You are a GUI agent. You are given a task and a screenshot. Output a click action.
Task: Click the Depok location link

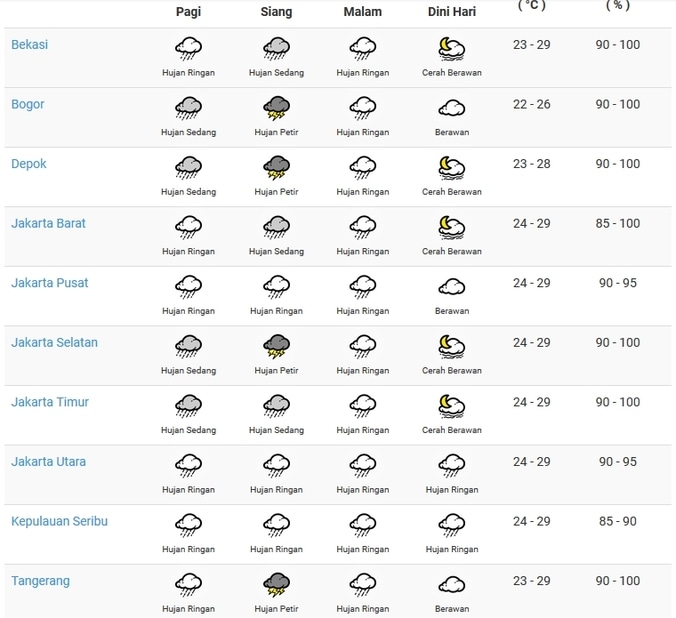[x=29, y=164]
